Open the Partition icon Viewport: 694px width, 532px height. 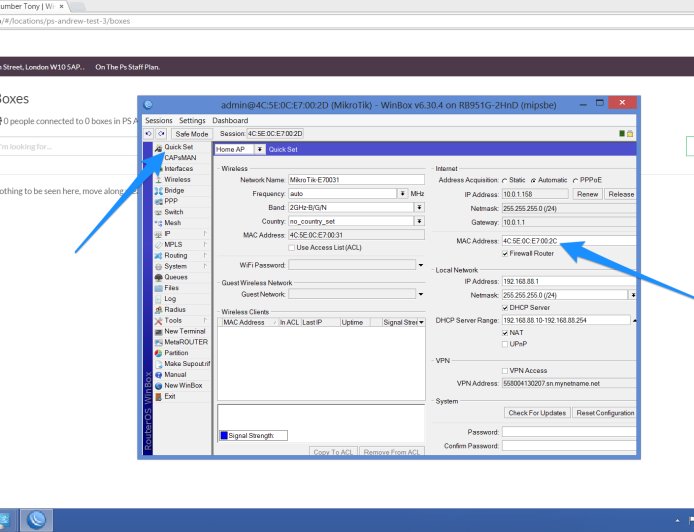(158, 353)
